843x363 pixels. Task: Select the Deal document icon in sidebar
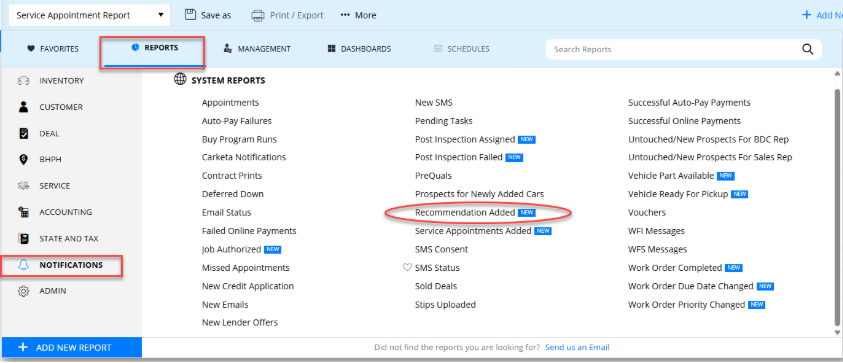click(23, 133)
